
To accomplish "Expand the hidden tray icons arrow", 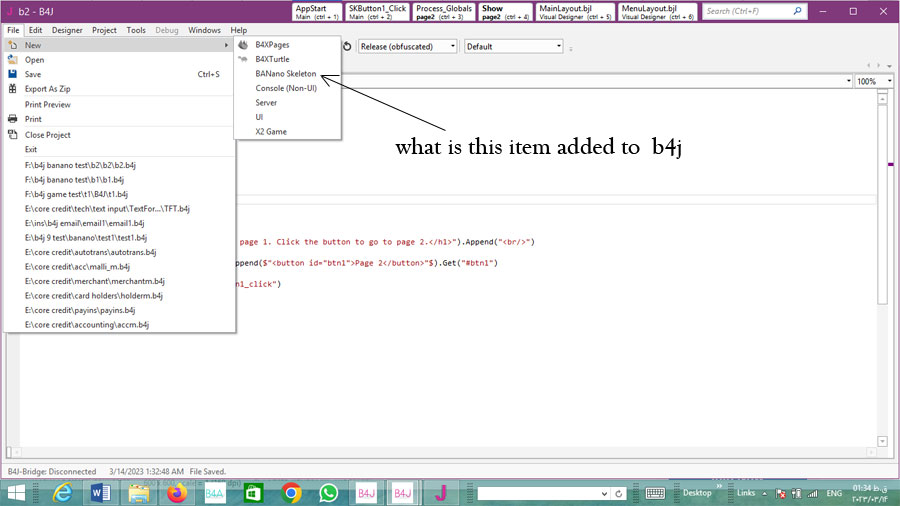I will (x=765, y=493).
